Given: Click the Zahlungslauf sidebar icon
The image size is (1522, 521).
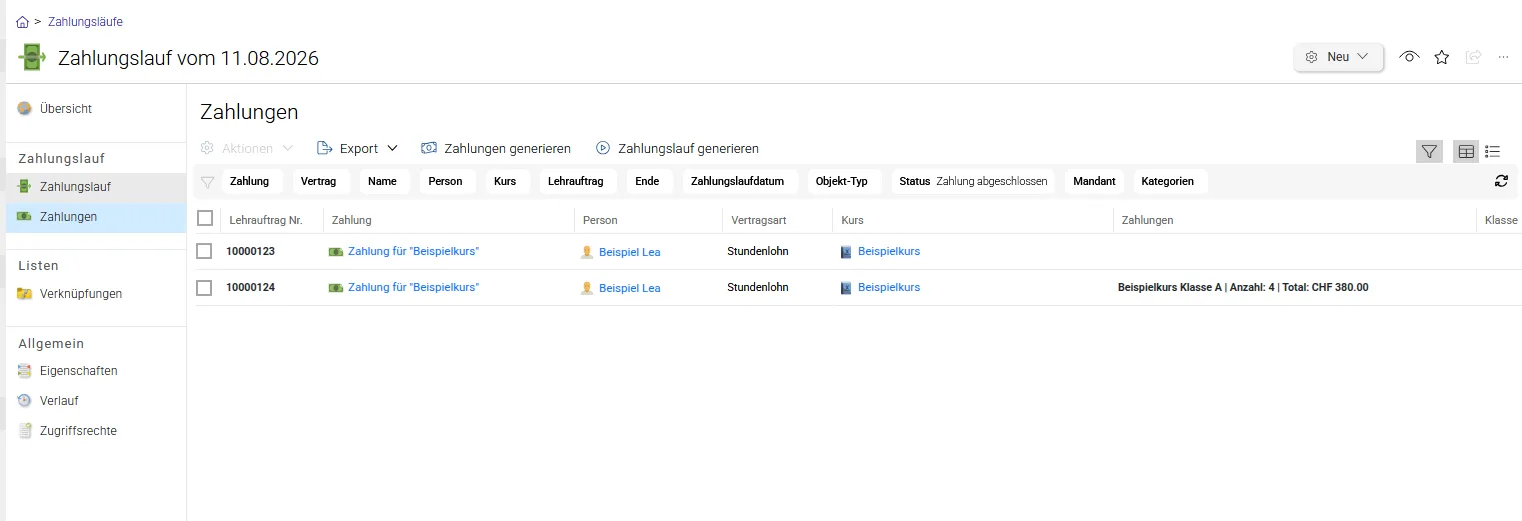Looking at the screenshot, I should pyautogui.click(x=24, y=186).
